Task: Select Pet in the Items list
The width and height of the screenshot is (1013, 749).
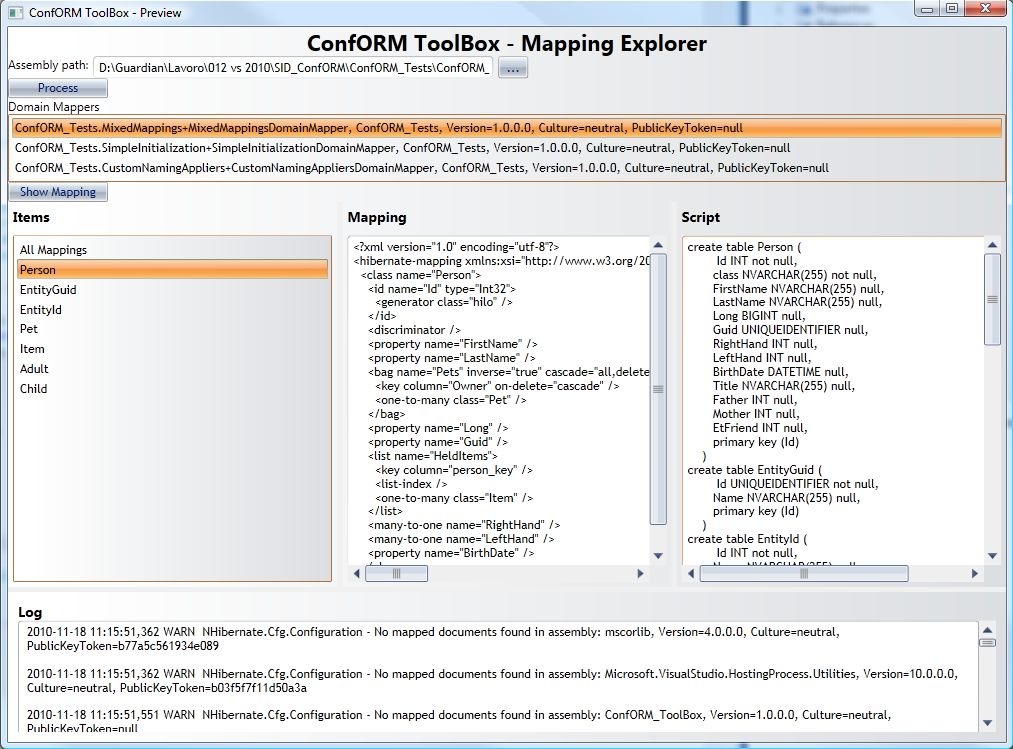Action: pos(29,329)
